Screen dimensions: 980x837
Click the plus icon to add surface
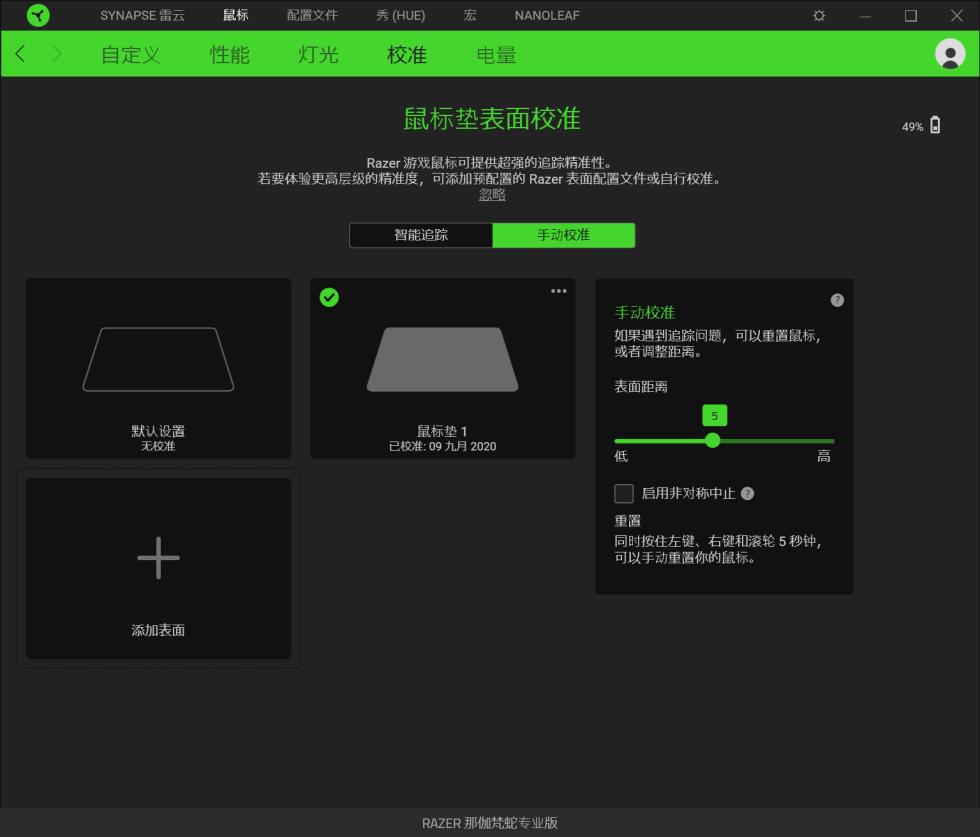158,558
